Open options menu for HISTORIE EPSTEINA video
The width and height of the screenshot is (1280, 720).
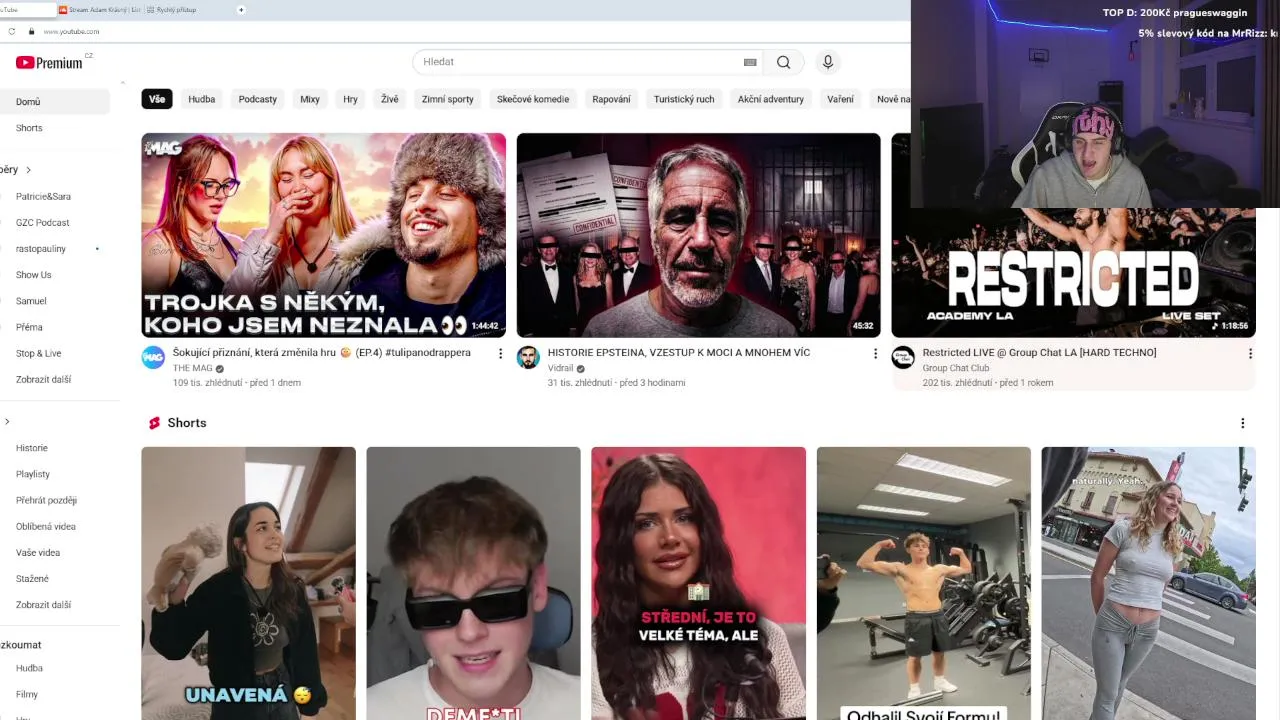[875, 353]
